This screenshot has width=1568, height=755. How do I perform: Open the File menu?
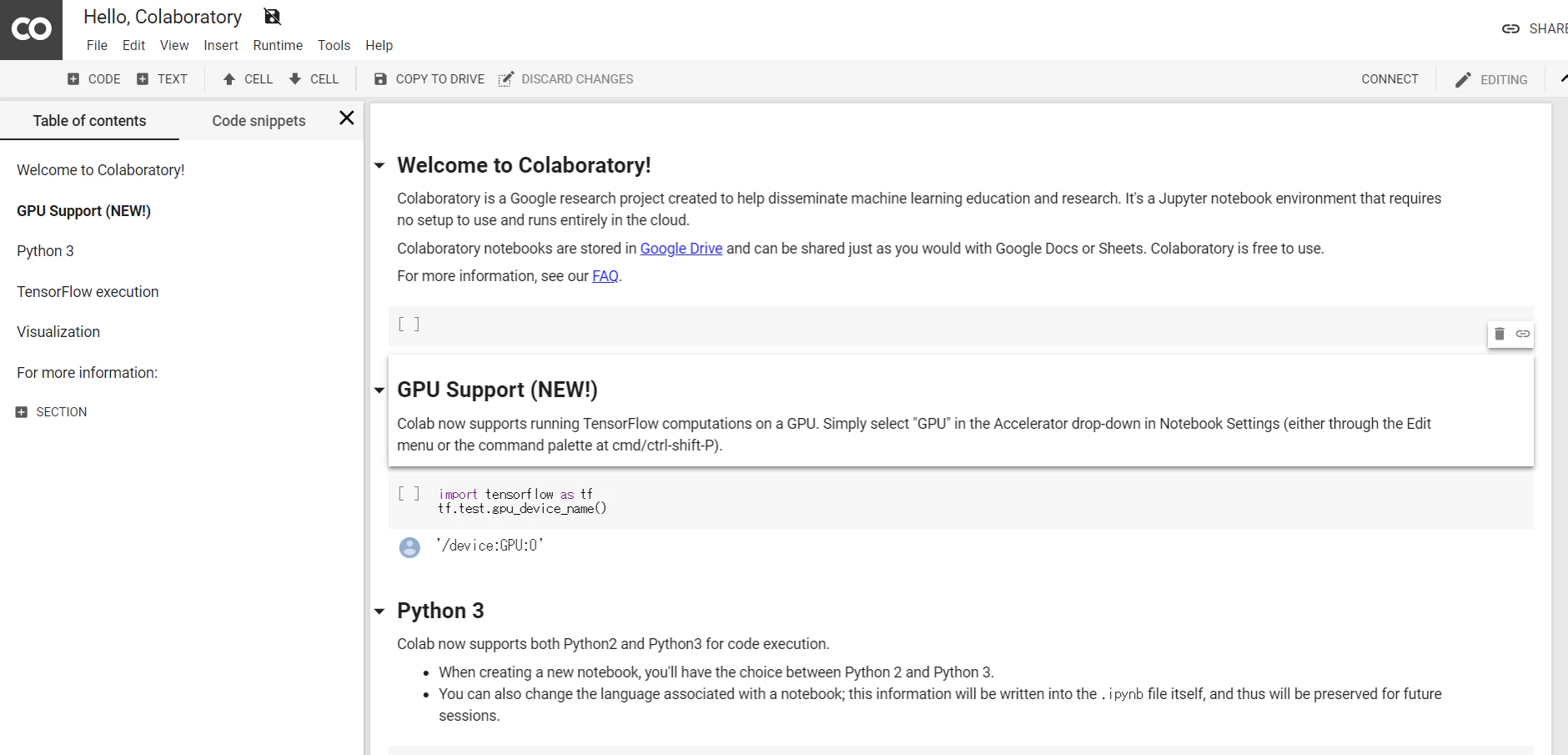pos(97,45)
